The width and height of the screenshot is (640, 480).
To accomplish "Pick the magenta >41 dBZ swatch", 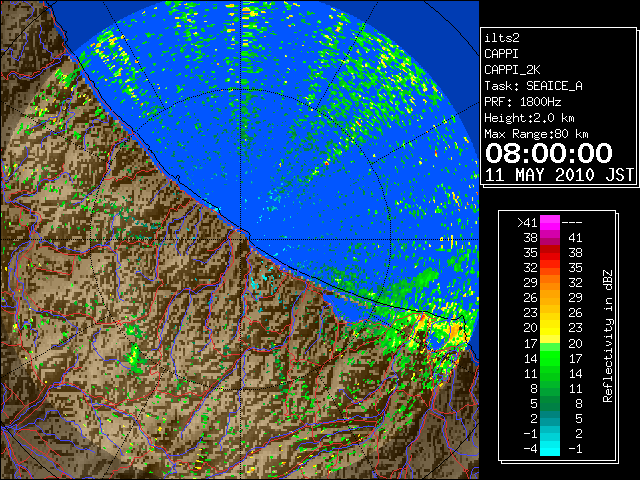I will [550, 222].
